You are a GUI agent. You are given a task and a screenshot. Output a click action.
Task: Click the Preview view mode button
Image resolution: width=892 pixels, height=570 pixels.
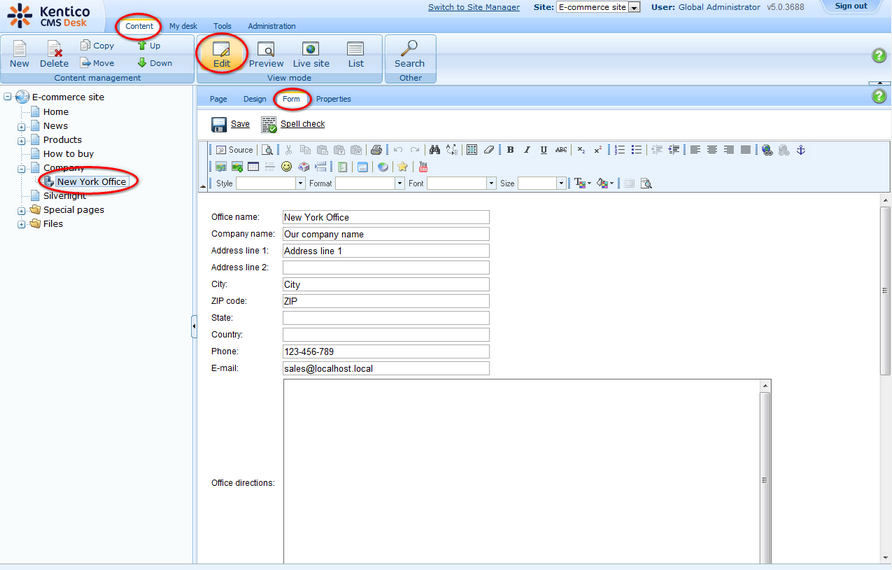pyautogui.click(x=266, y=55)
